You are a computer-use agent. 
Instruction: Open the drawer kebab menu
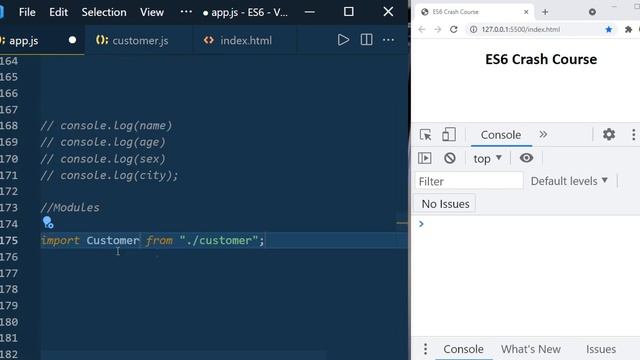tap(425, 349)
